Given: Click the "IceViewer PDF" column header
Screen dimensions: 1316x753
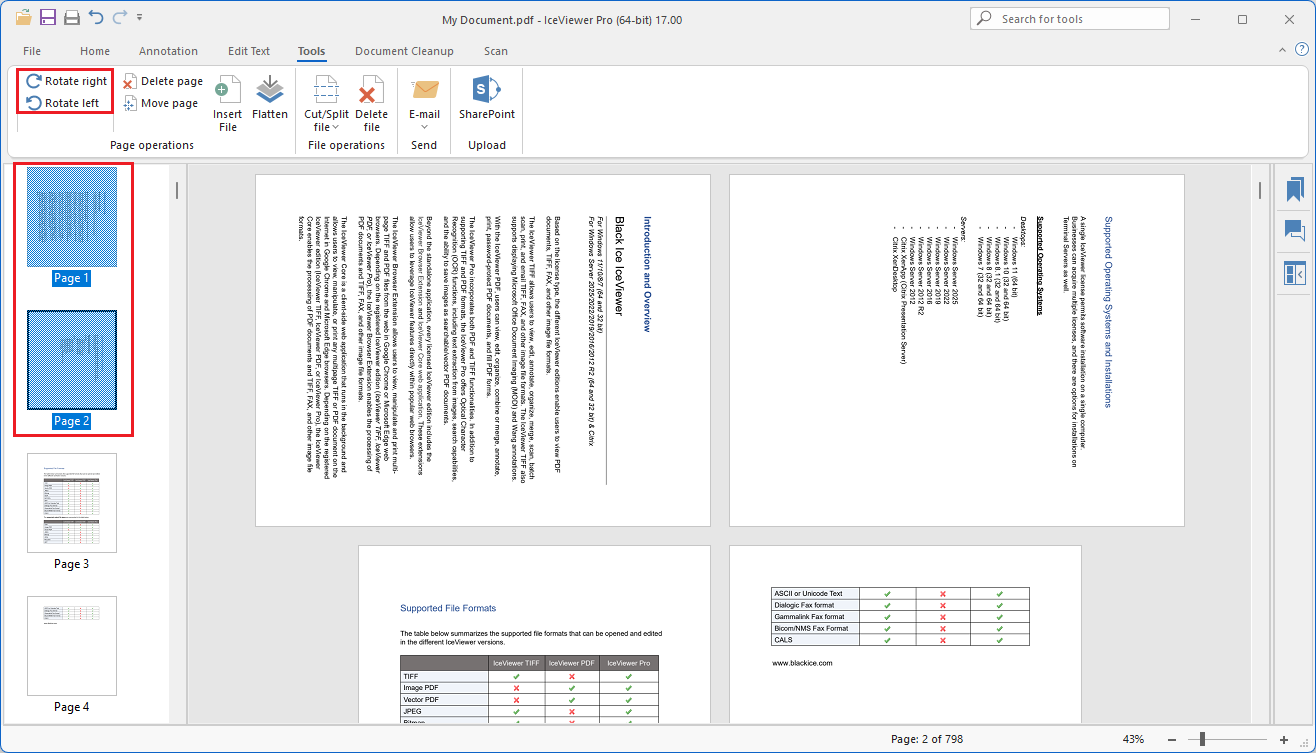Looking at the screenshot, I should [572, 663].
